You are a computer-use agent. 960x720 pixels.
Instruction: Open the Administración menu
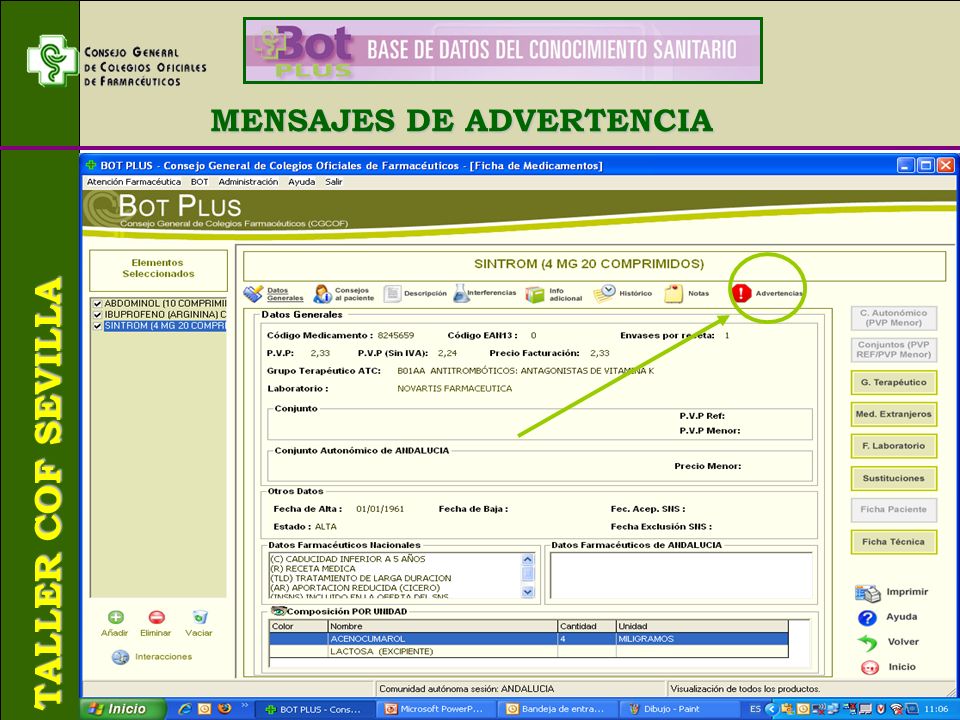pyautogui.click(x=248, y=182)
